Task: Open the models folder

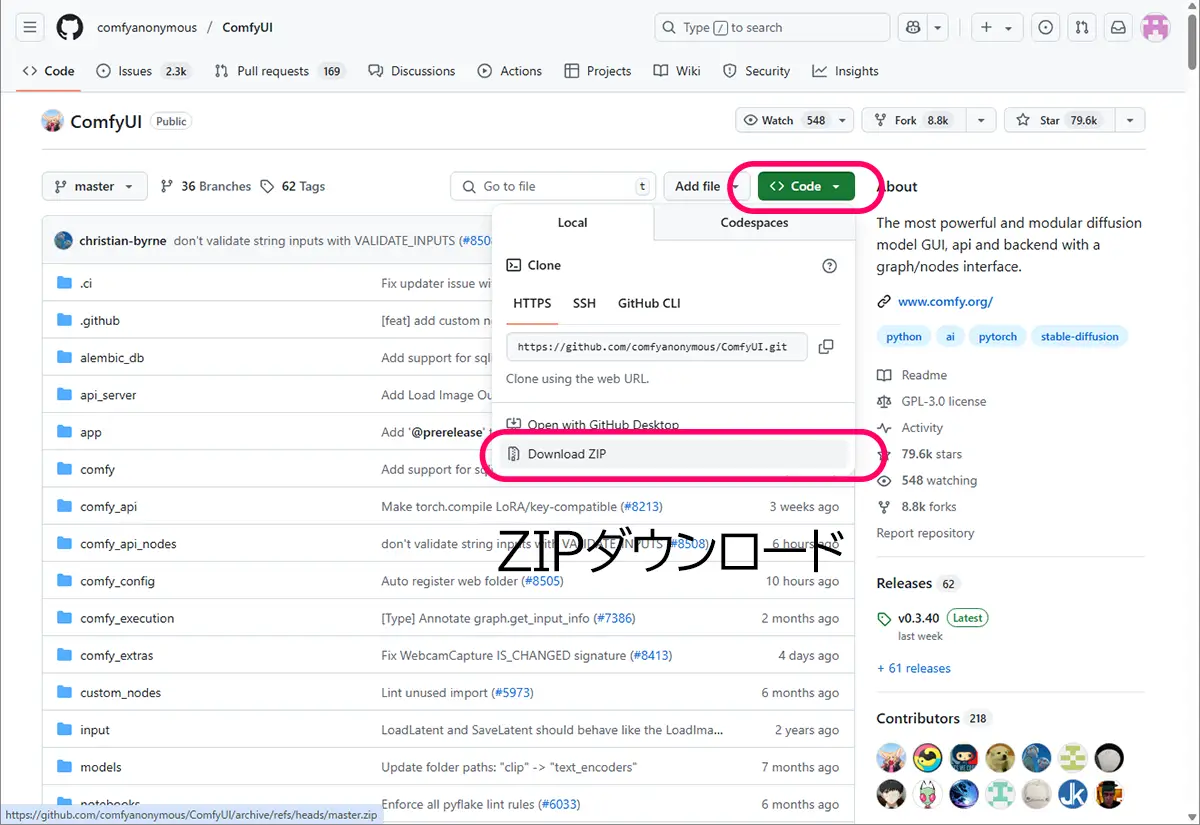Action: click(x=101, y=767)
